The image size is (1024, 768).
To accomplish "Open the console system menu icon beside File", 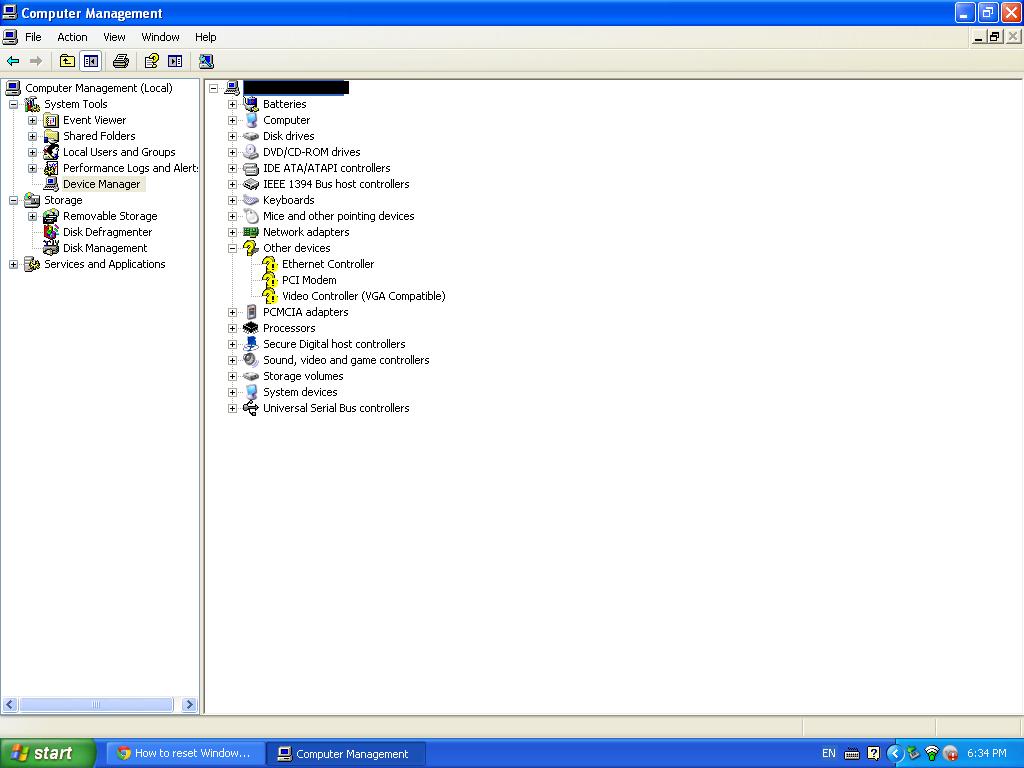I will tap(10, 37).
